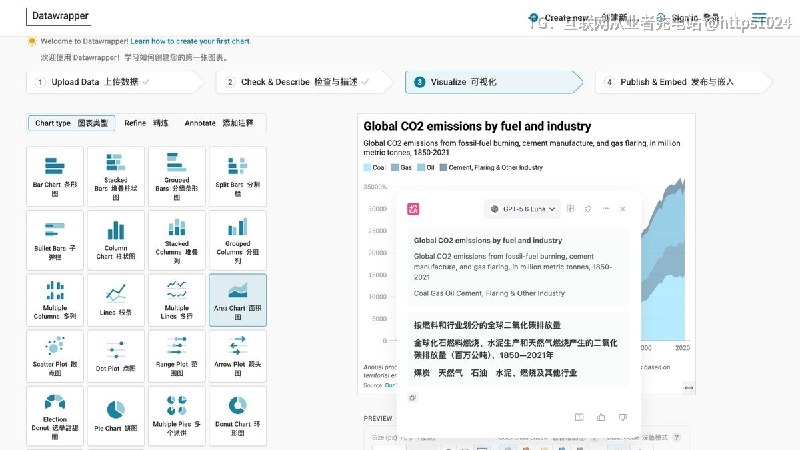The image size is (800, 450).
Task: Select the Split Bars chart type
Action: tap(238, 177)
